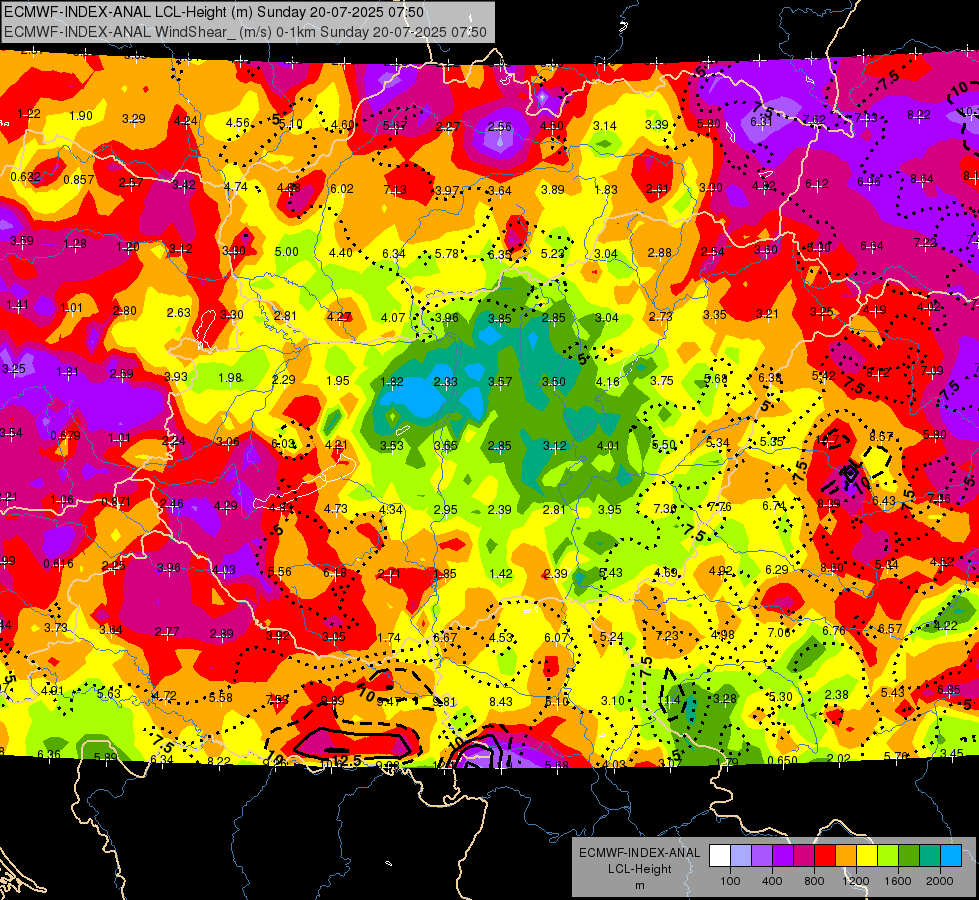979x900 pixels.
Task: Click the contour label 12.5
Action: click(x=347, y=760)
